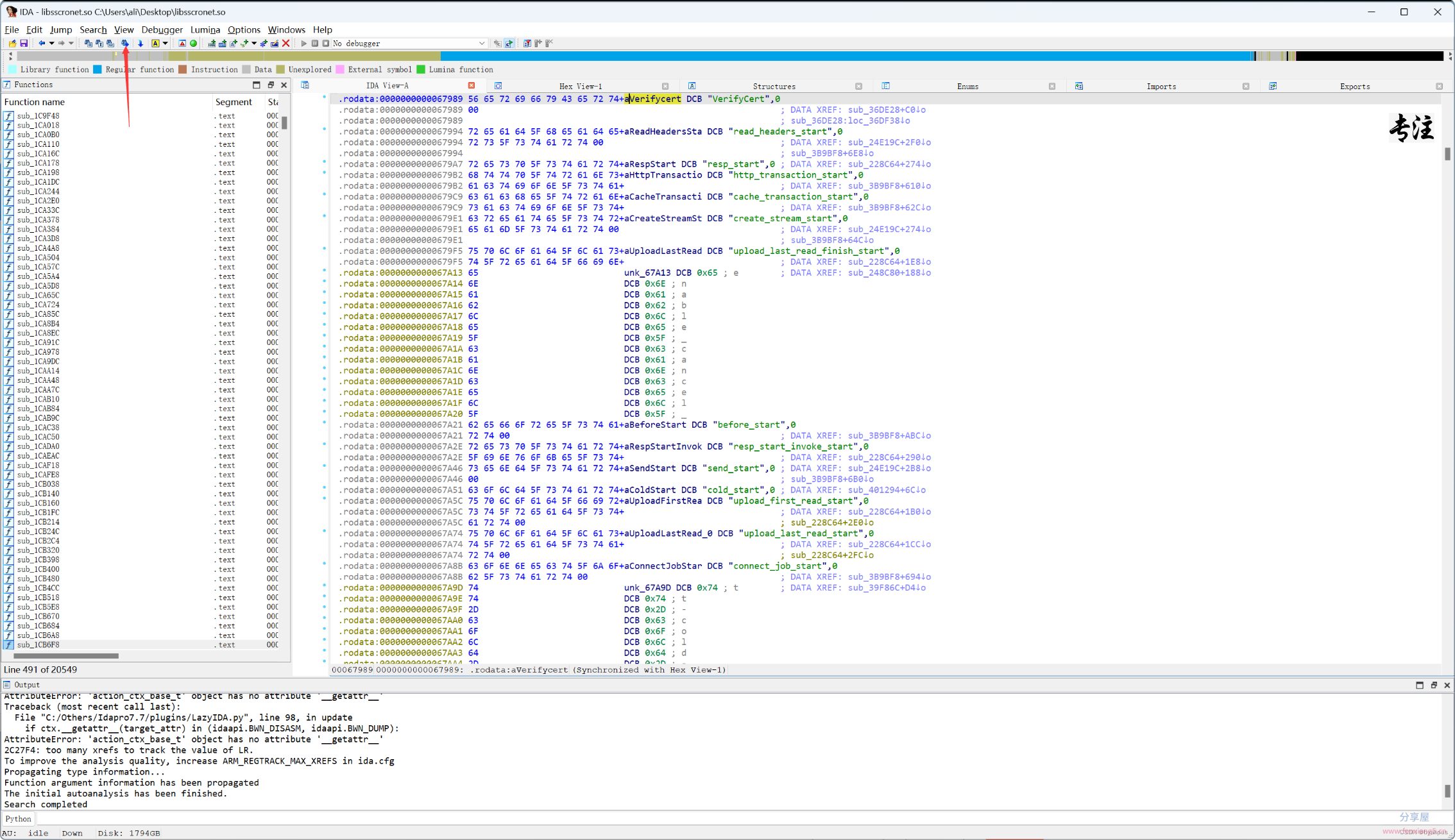Close the Functions panel
The width and height of the screenshot is (1455, 840).
coord(284,85)
